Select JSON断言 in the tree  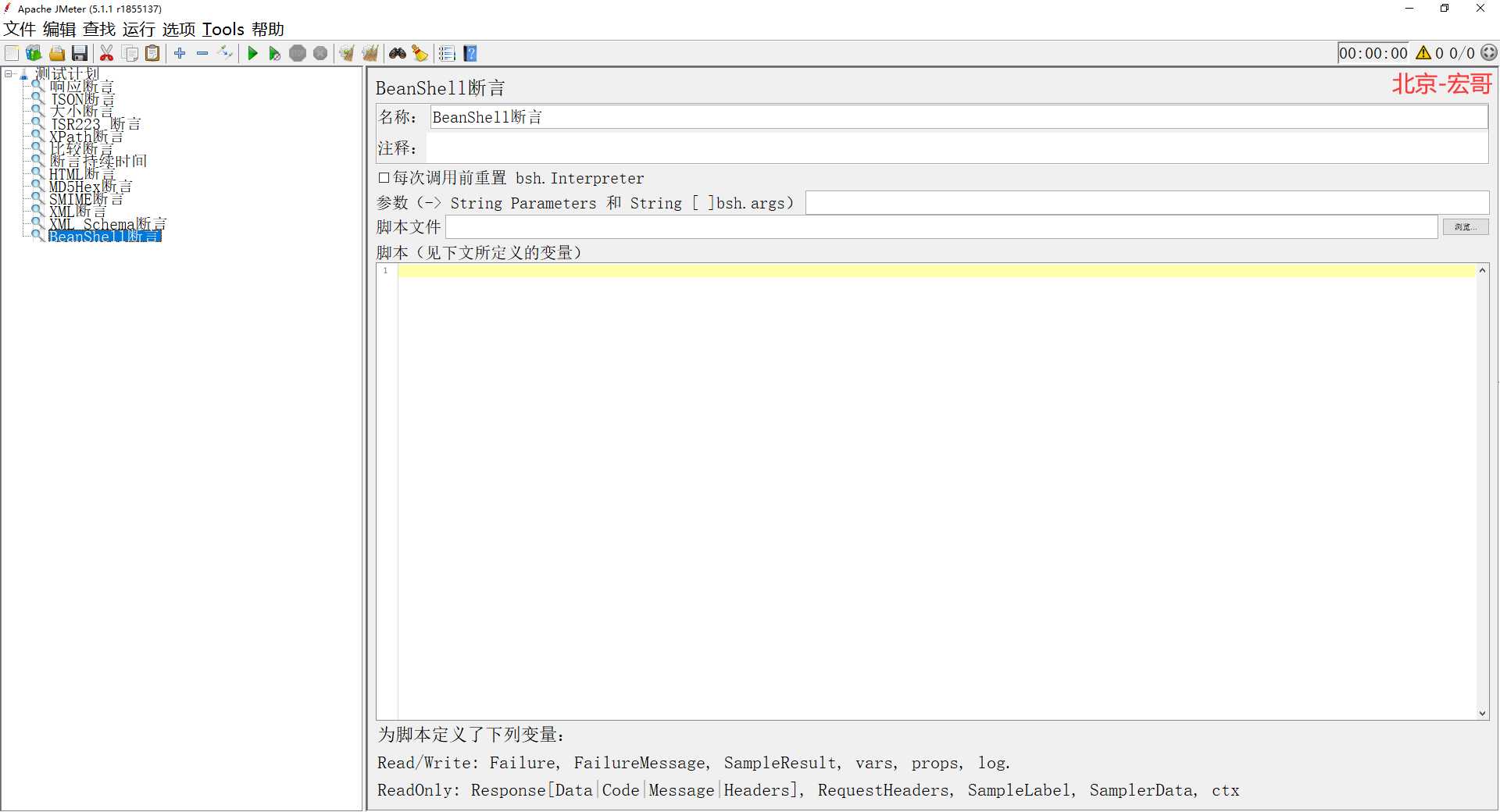click(x=82, y=99)
